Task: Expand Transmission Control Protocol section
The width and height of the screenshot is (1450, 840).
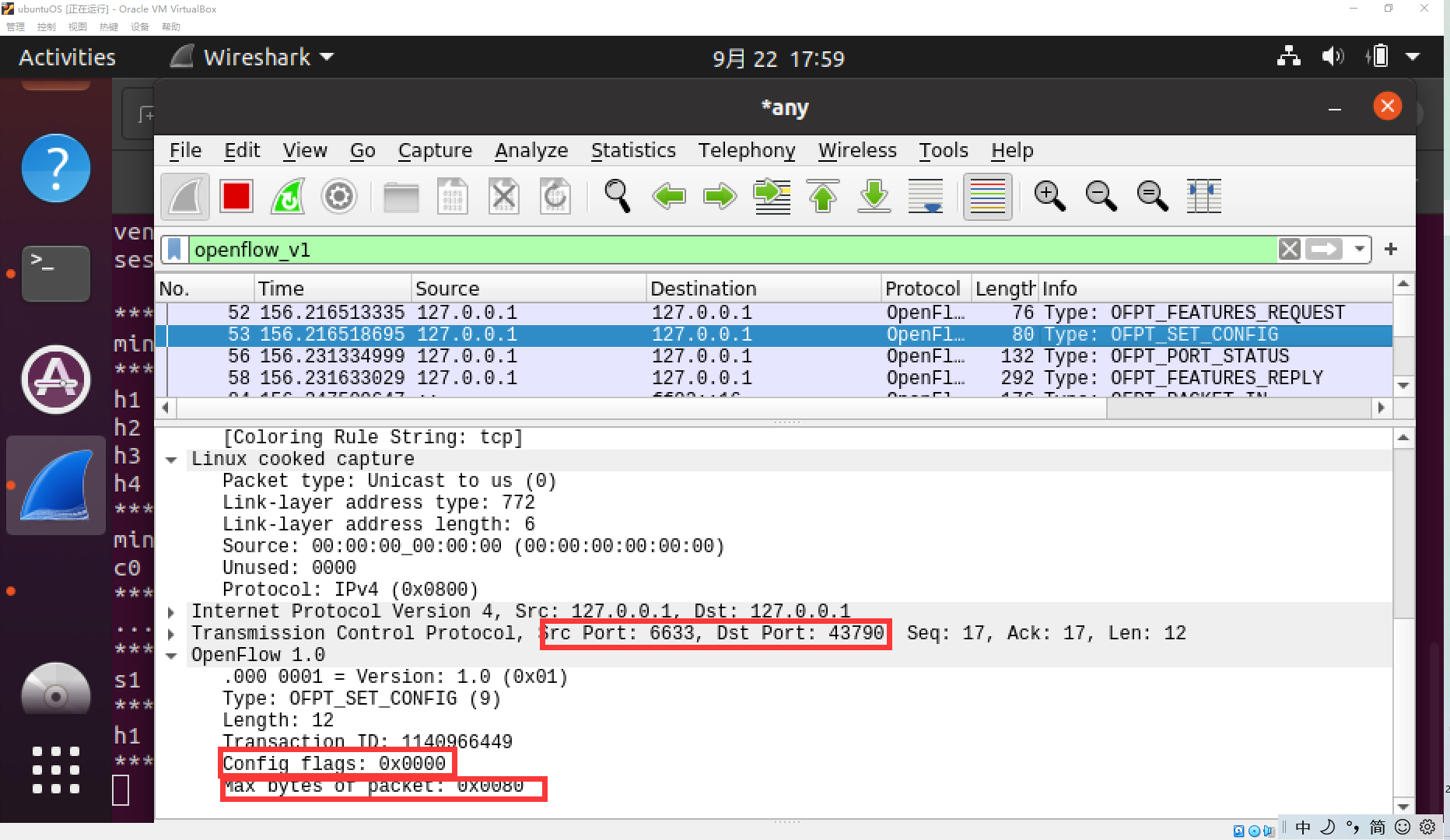Action: tap(171, 634)
